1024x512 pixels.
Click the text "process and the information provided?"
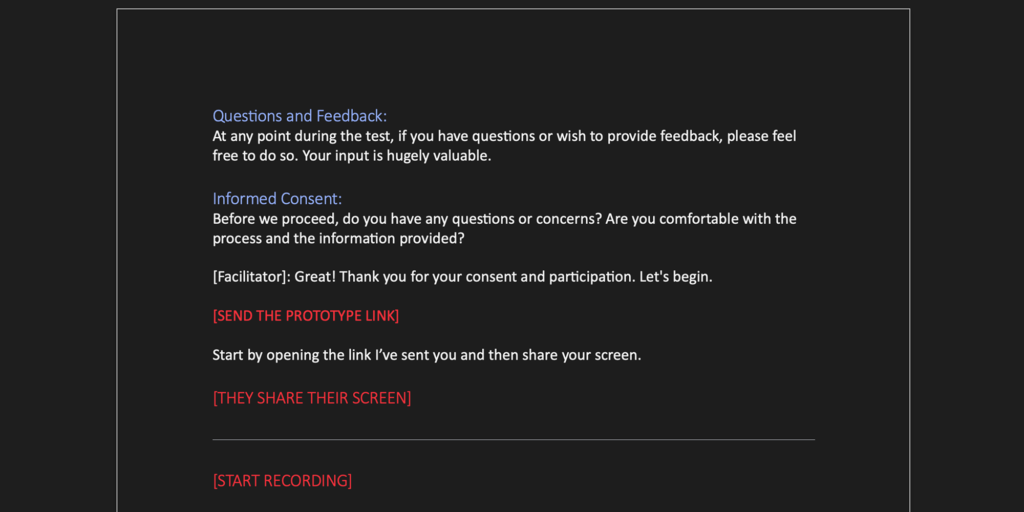[338, 239]
